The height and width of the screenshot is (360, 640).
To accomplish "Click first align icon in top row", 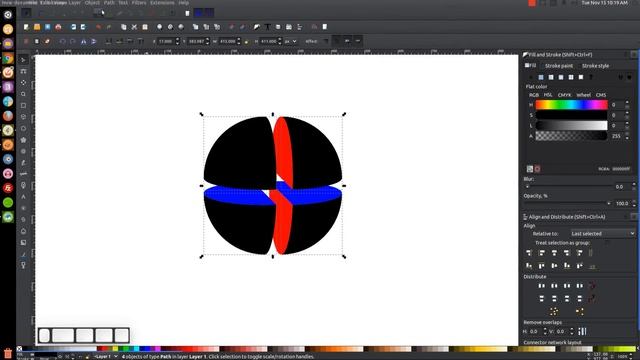I will coord(529,253).
